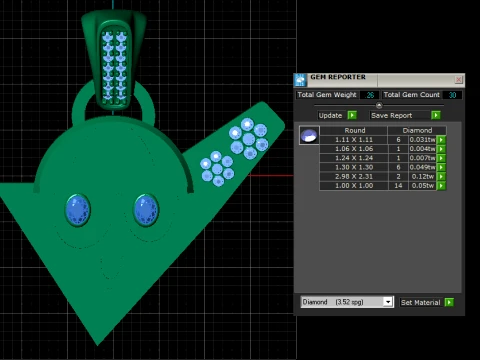480x360 pixels.
Task: Click the green arrow beside Save Report
Action: coord(435,115)
